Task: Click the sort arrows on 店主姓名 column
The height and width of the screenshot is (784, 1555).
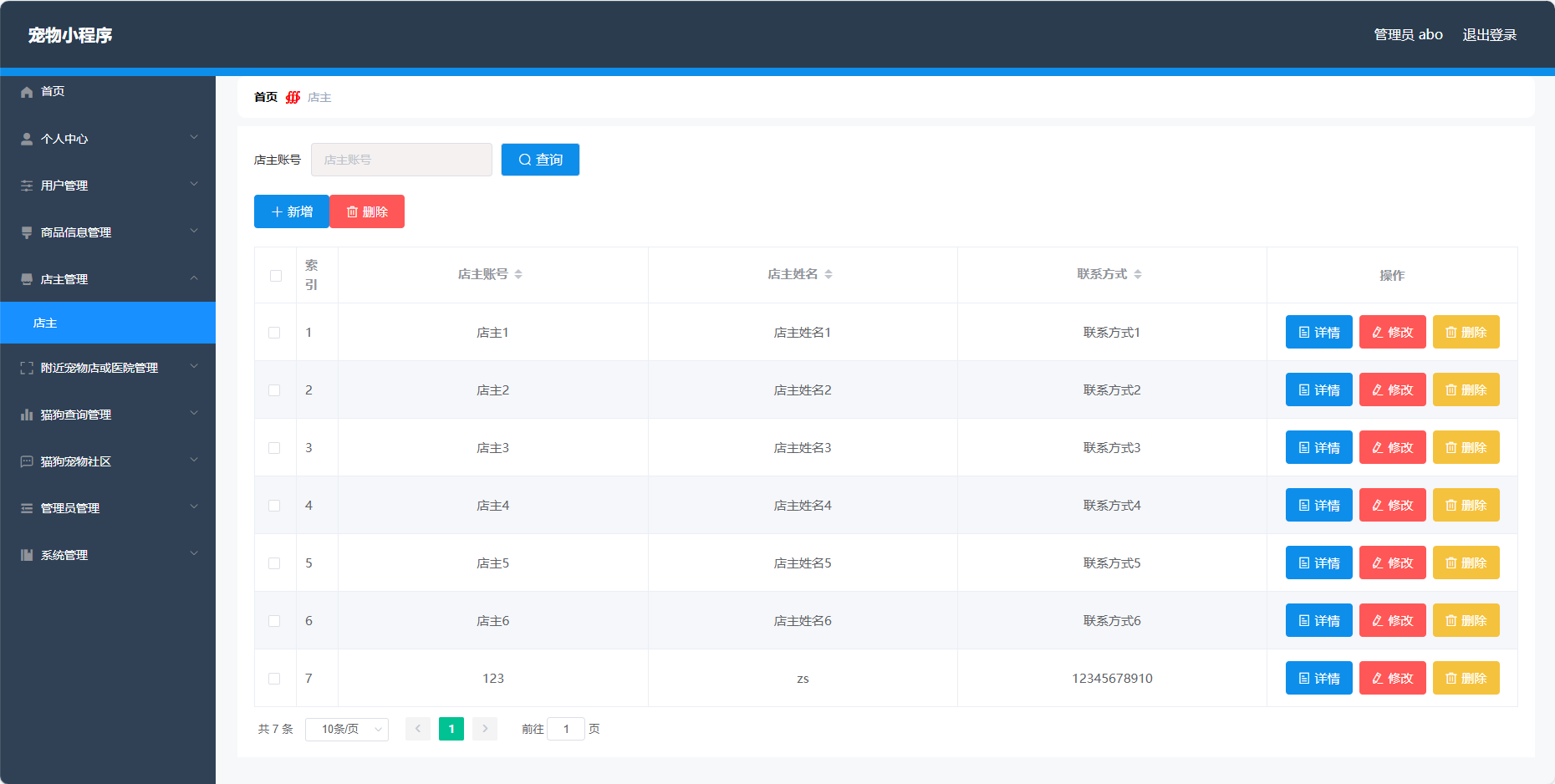Action: click(x=828, y=274)
